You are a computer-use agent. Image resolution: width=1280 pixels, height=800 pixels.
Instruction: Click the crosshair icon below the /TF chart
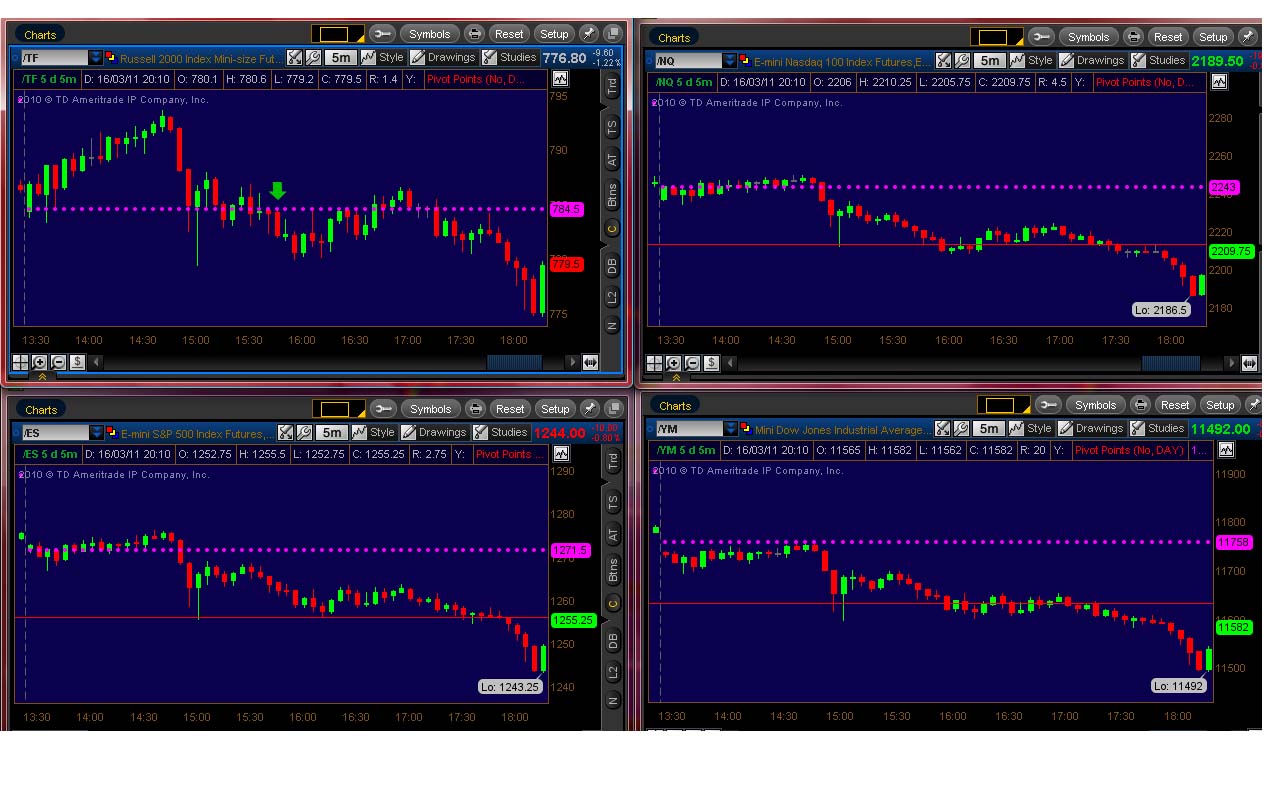tap(20, 362)
